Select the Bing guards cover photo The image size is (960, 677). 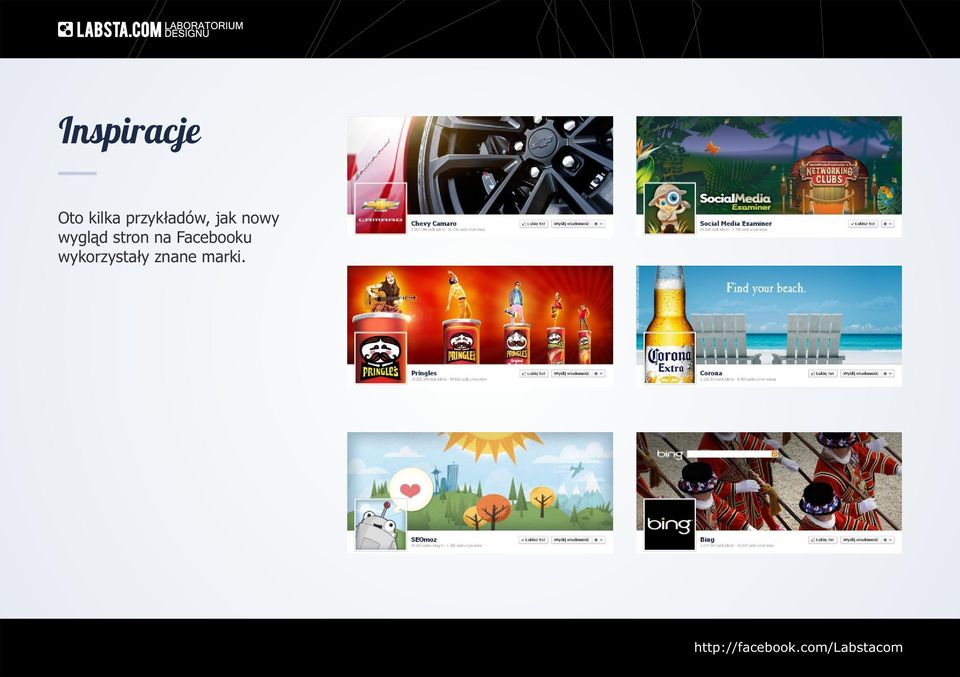769,481
